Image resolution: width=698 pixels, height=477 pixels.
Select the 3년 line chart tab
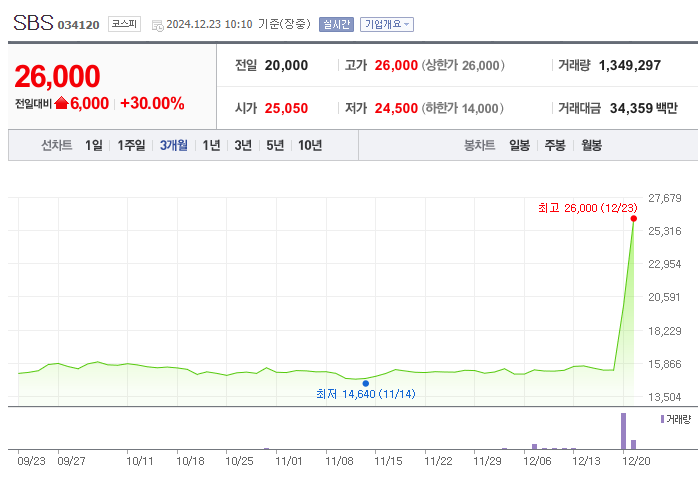tap(243, 145)
